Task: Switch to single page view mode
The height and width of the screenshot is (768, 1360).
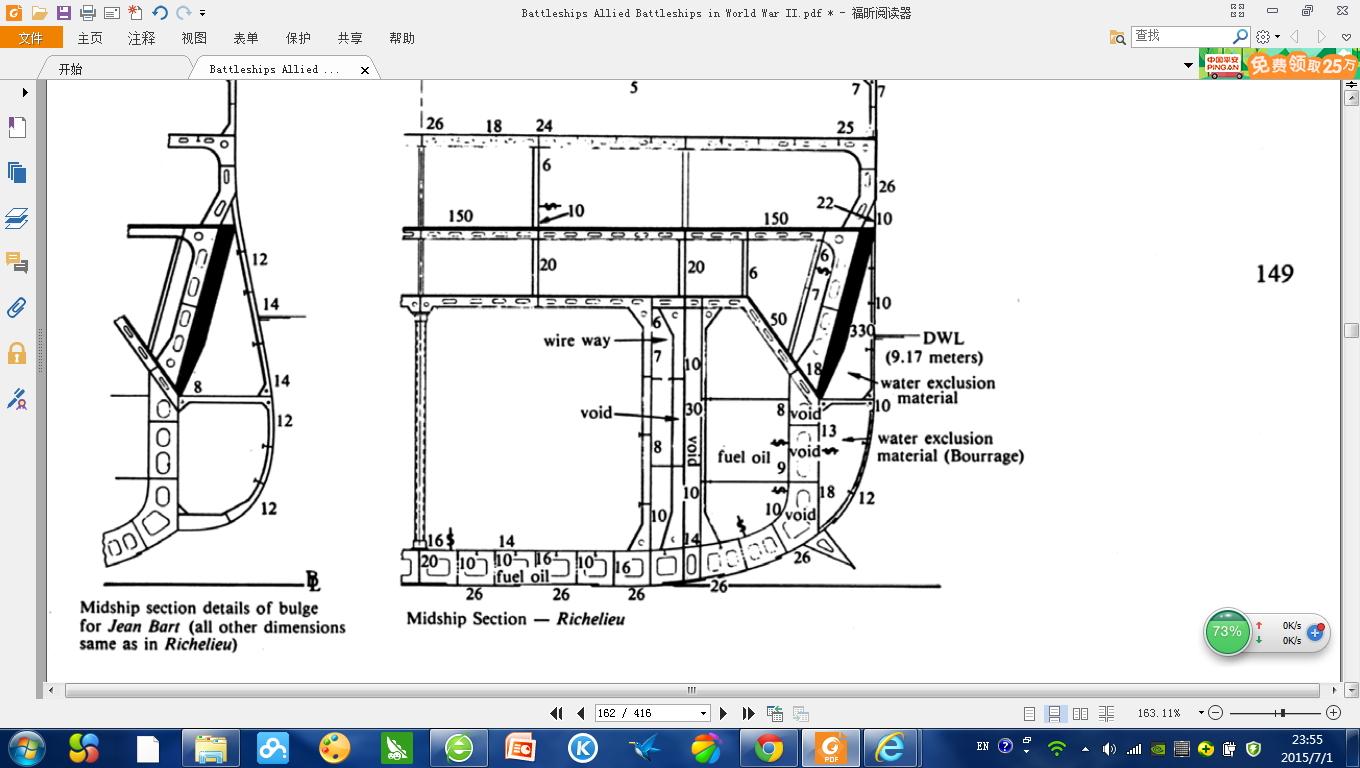Action: 1029,713
